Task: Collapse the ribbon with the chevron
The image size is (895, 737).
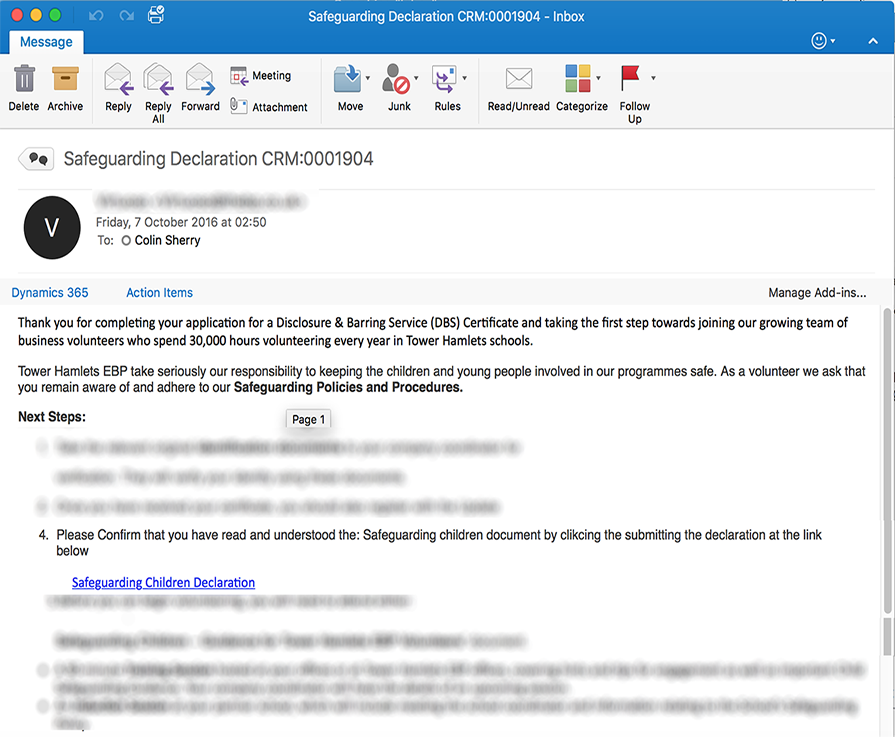Action: point(873,41)
